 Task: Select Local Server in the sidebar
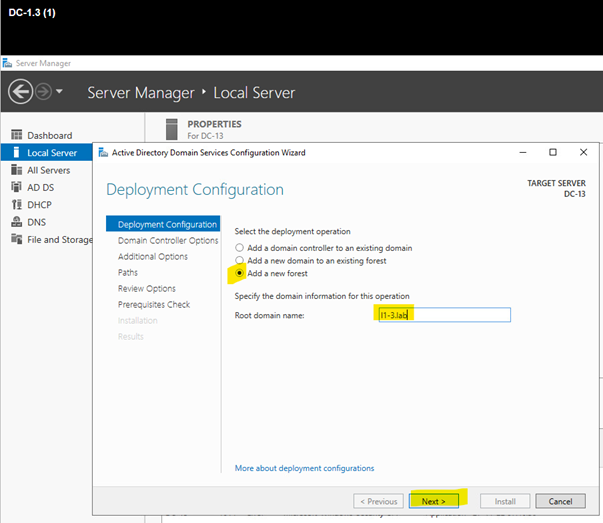[x=47, y=153]
